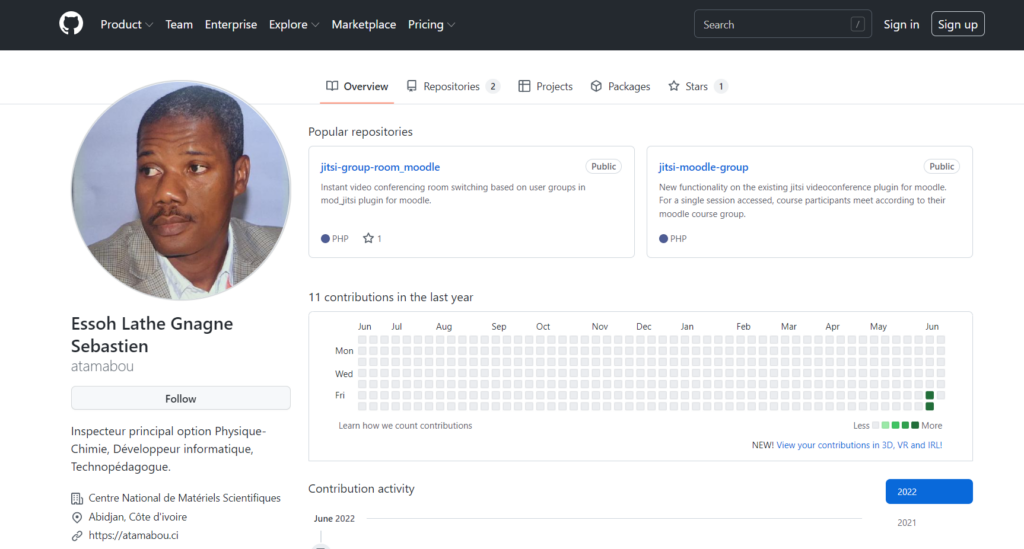Click the profile avatar photo
Screen dimensions: 1024x549
[181, 191]
